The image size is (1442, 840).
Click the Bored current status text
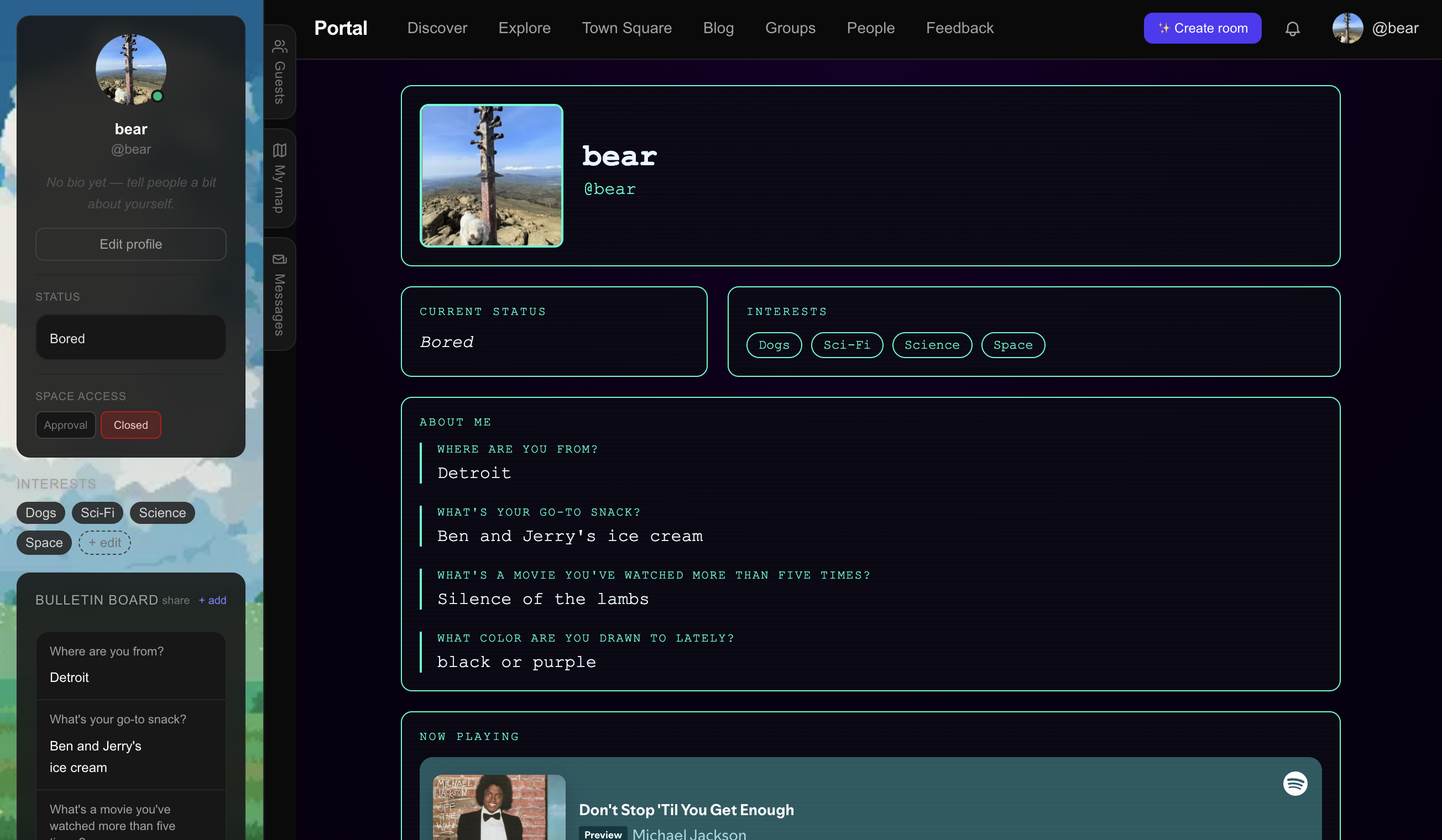pos(446,342)
